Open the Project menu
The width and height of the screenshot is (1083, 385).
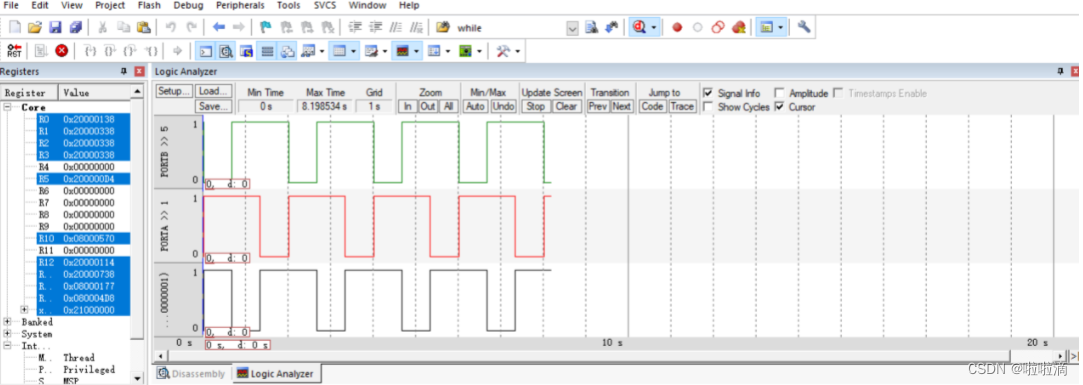point(110,6)
